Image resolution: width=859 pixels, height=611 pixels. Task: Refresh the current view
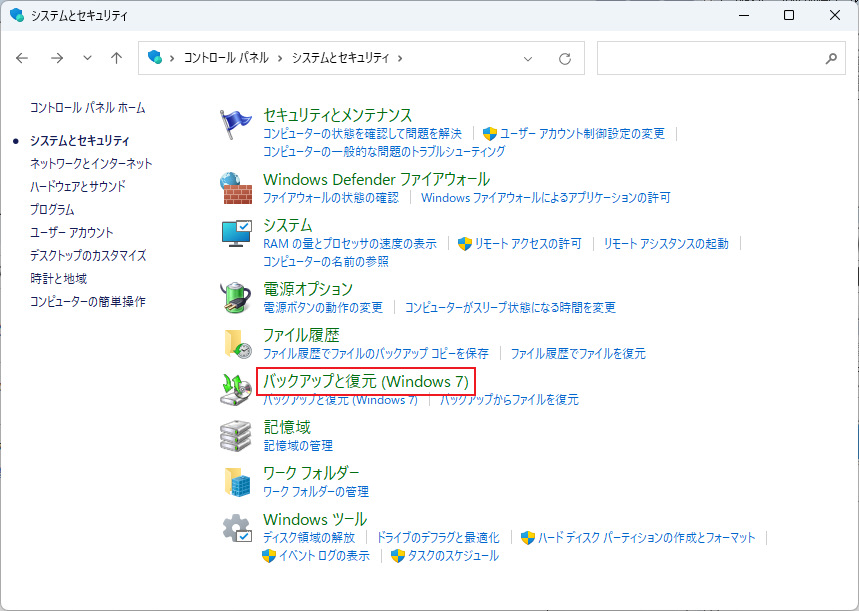tap(565, 58)
